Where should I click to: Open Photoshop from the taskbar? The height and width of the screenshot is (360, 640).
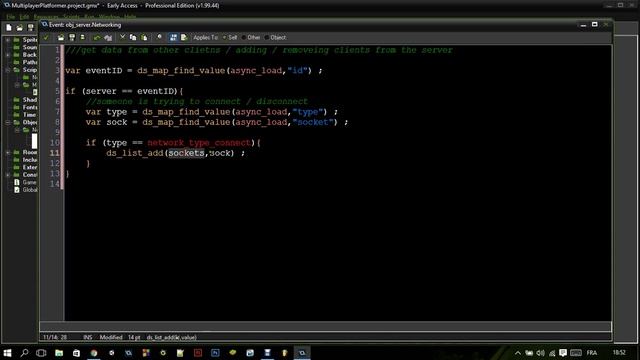tap(215, 353)
